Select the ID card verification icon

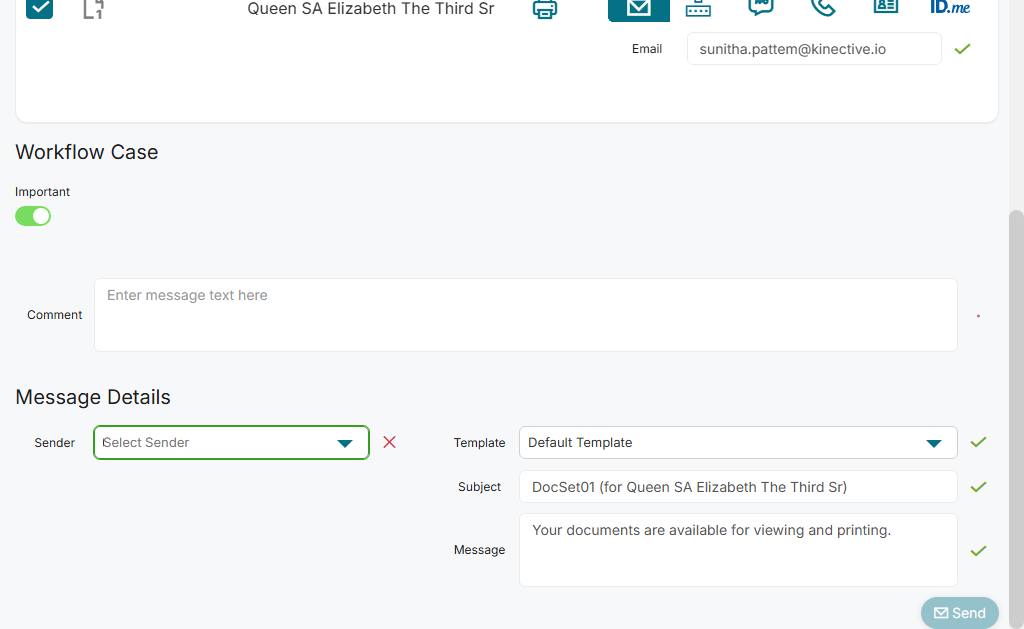pyautogui.click(x=886, y=6)
